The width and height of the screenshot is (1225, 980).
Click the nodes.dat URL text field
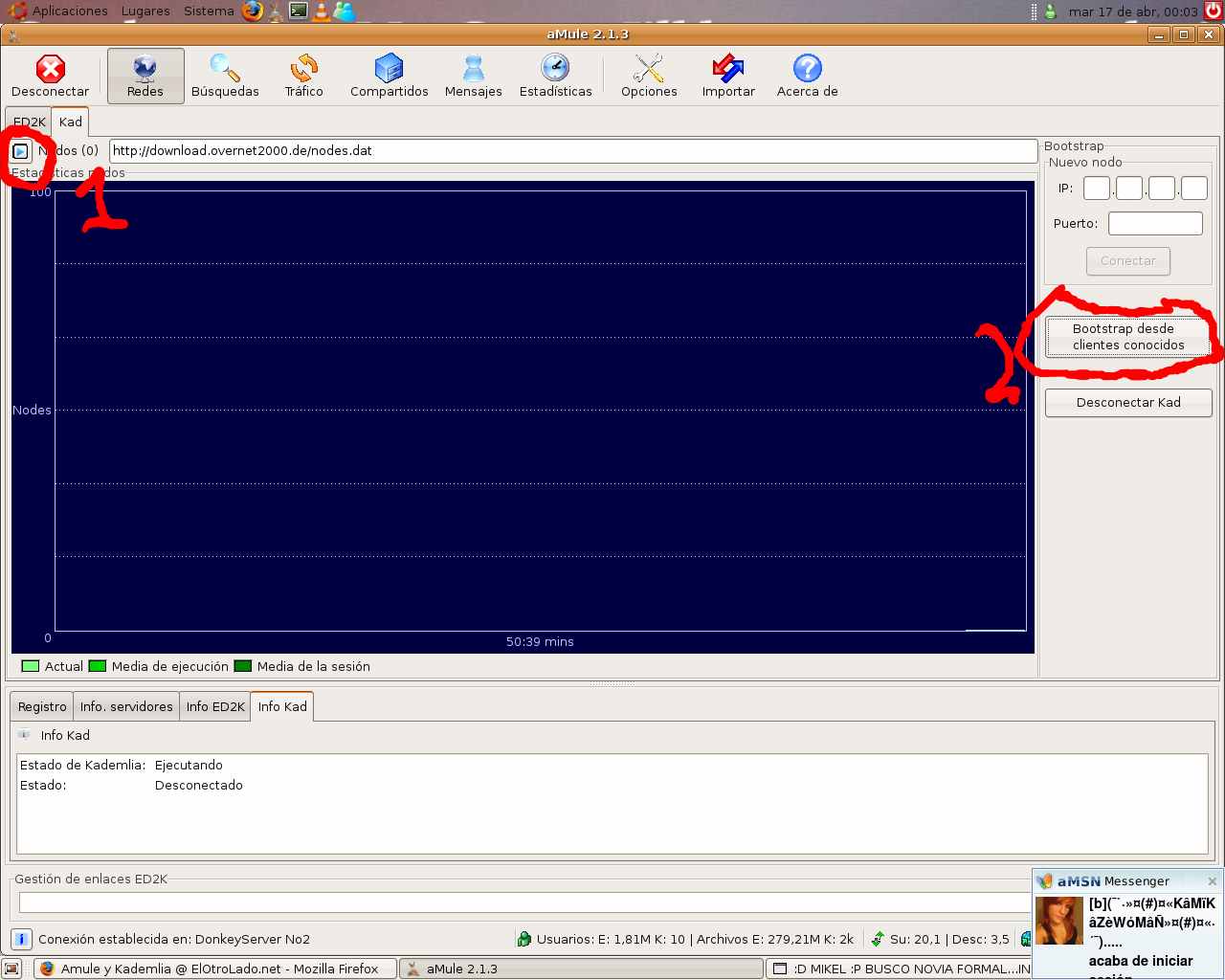(x=572, y=151)
